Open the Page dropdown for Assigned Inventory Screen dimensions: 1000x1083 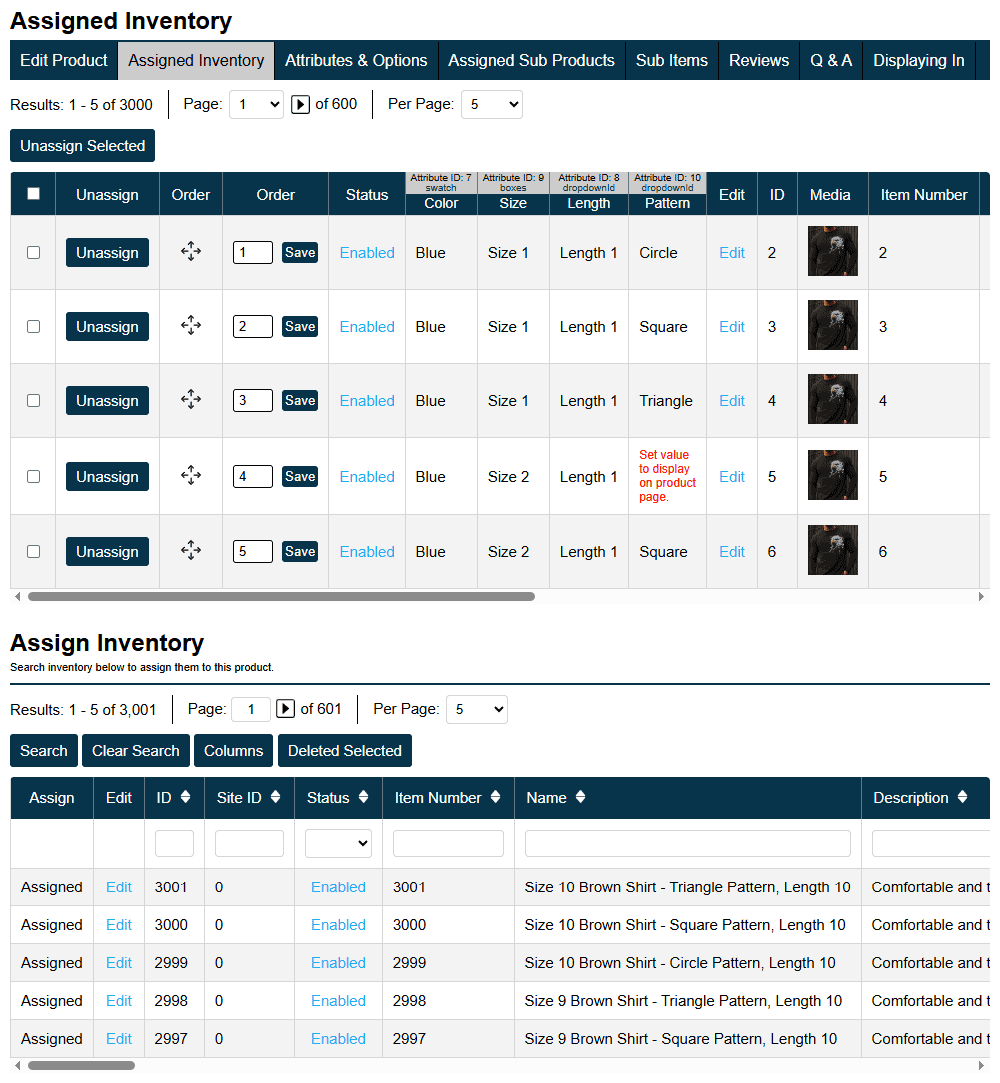pos(256,104)
